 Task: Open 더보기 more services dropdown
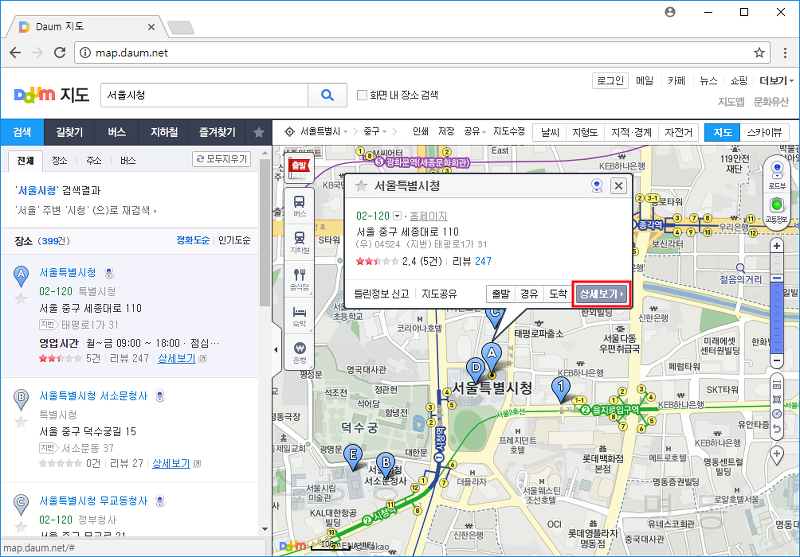pyautogui.click(x=776, y=81)
